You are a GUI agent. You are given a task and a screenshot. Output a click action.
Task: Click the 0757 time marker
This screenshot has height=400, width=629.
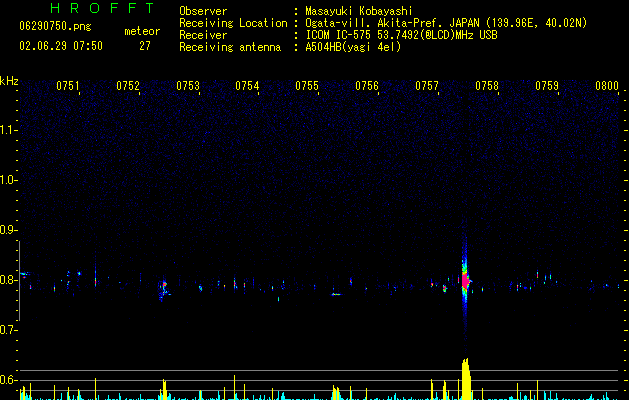[x=427, y=86]
